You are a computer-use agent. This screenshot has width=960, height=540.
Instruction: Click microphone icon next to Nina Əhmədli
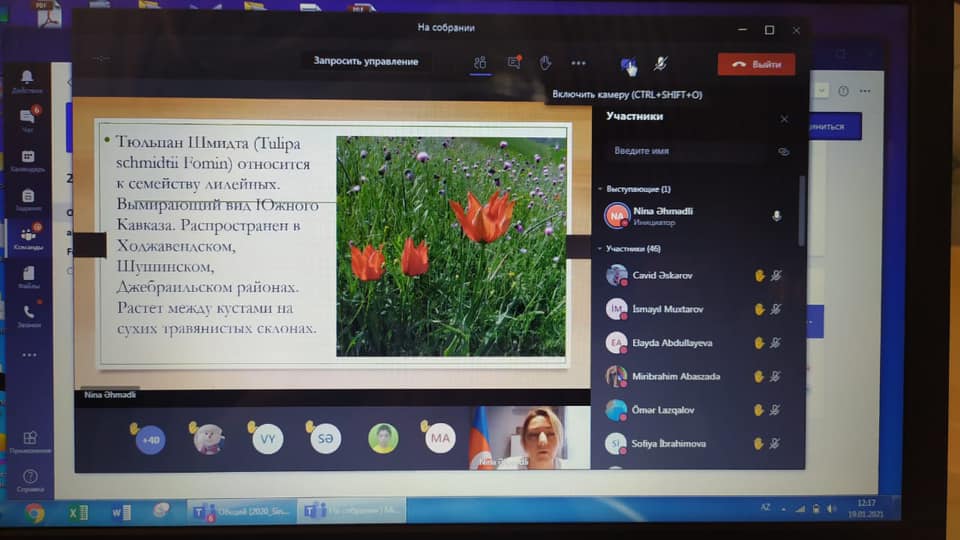pos(776,216)
